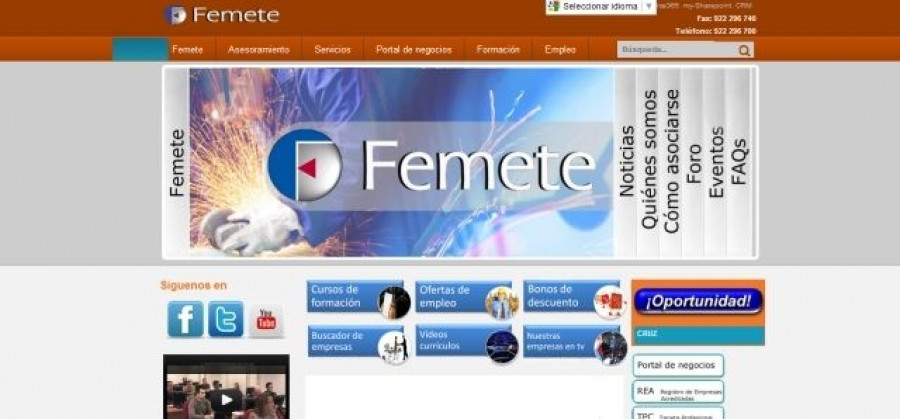Image resolution: width=900 pixels, height=419 pixels.
Task: Open the Asesoramiento menu
Action: [x=258, y=49]
